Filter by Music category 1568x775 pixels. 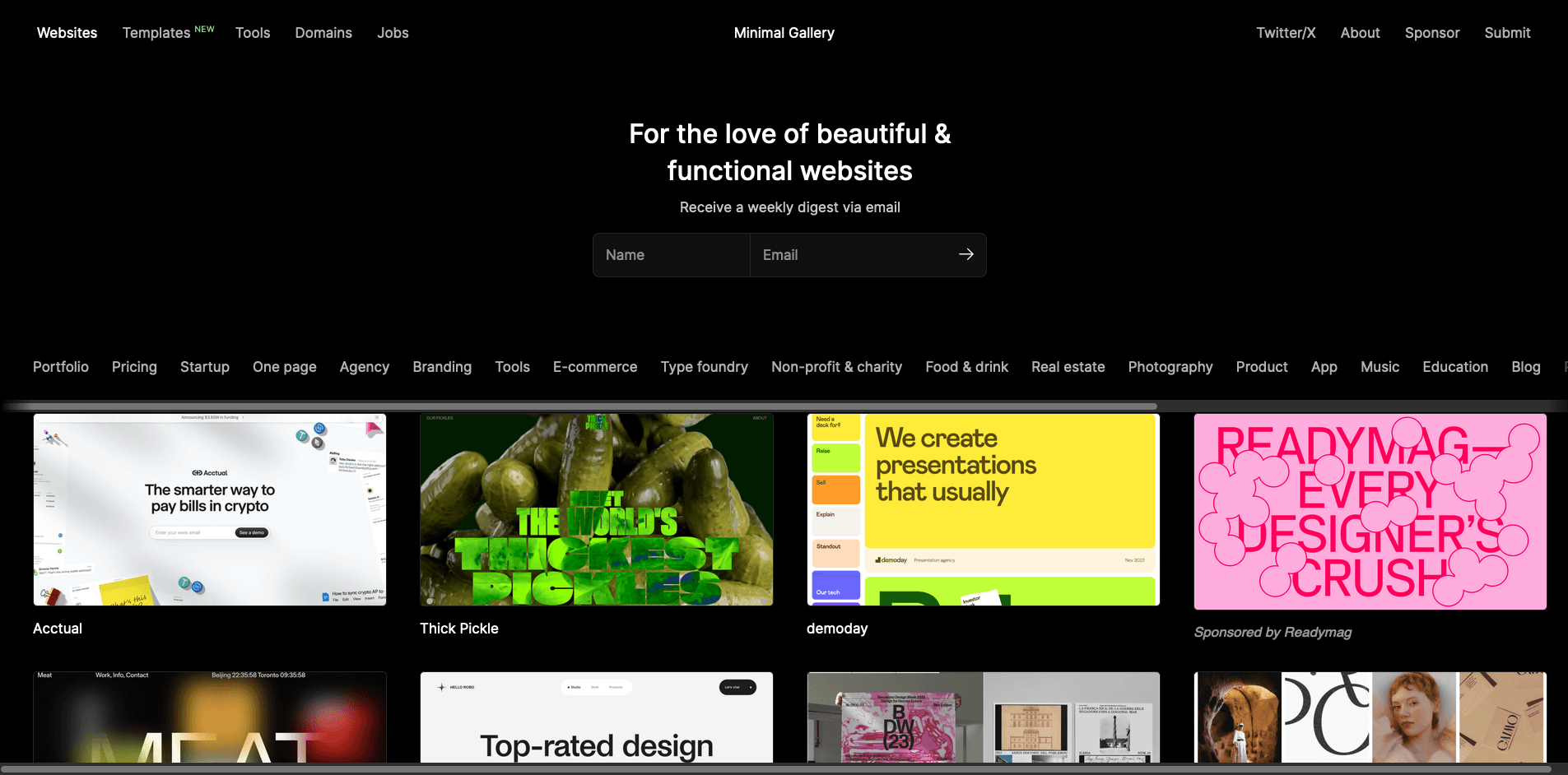pos(1380,367)
